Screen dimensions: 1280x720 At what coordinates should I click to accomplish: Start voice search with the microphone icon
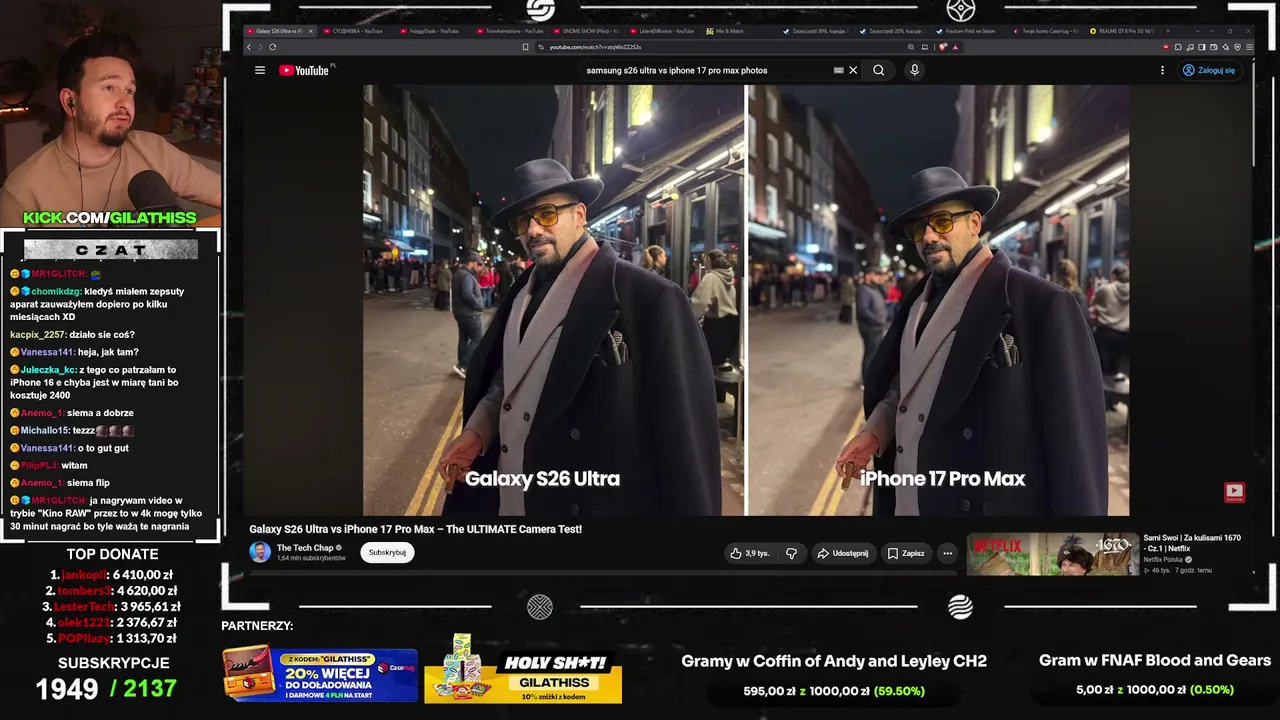pyautogui.click(x=914, y=70)
